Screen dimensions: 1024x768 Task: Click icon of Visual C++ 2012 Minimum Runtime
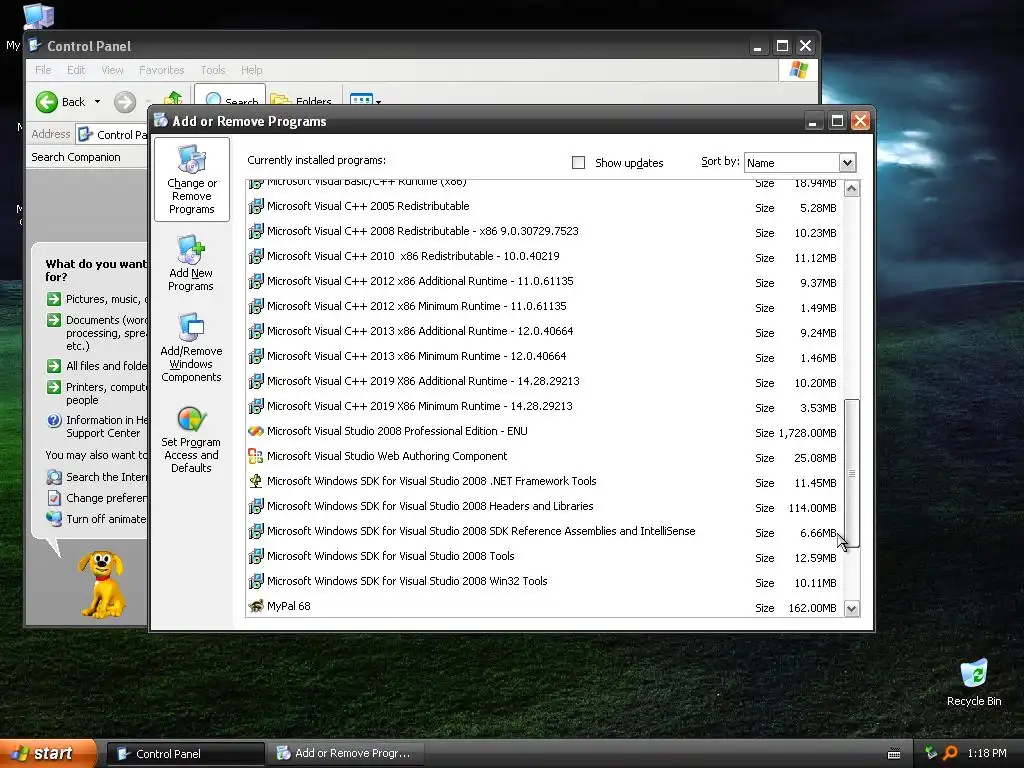(x=256, y=306)
